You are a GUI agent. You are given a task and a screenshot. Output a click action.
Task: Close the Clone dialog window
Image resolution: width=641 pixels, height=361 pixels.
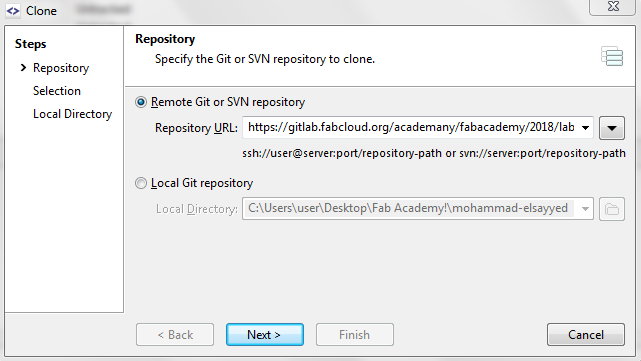click(613, 7)
